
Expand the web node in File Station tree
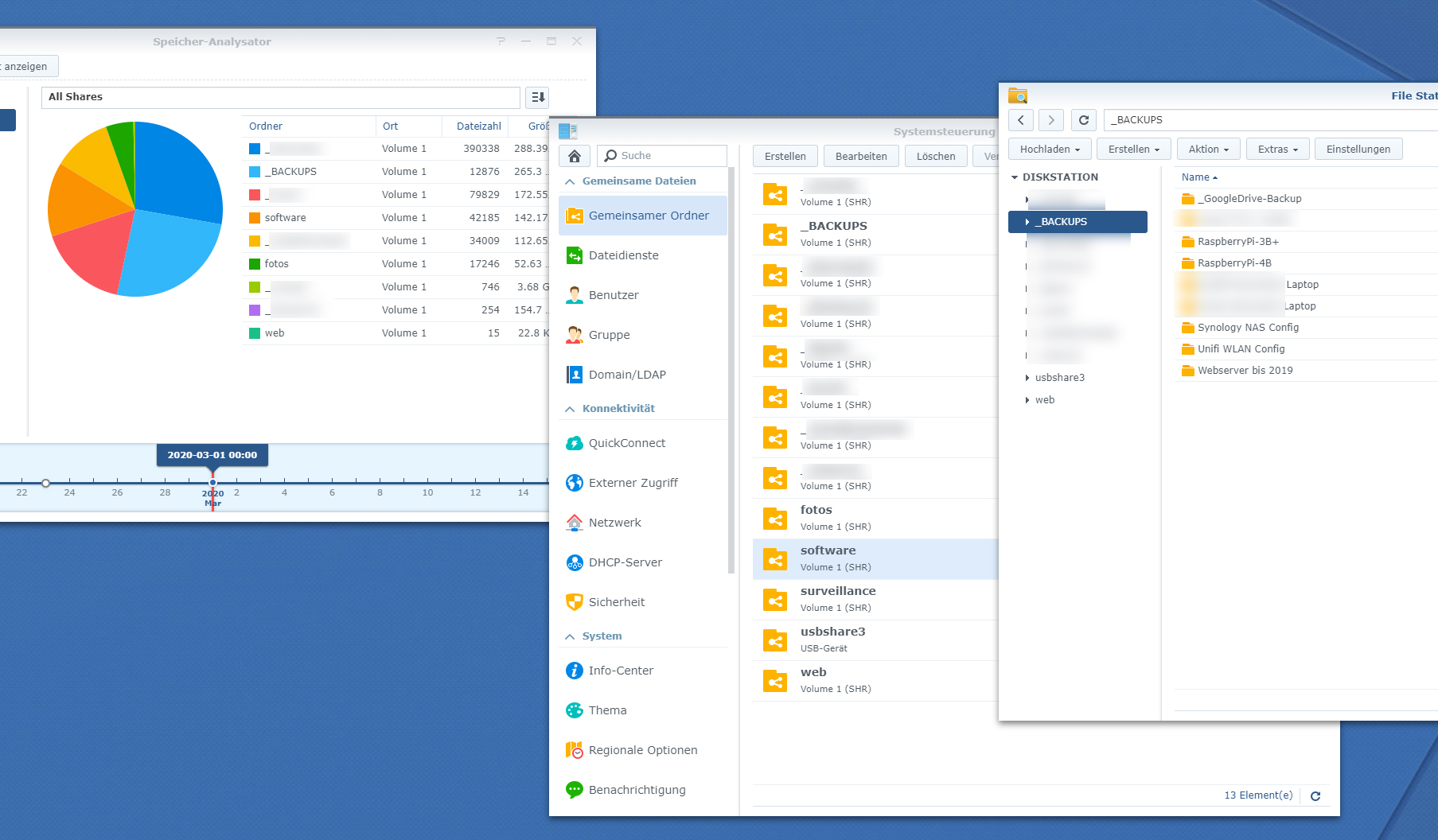pyautogui.click(x=1027, y=400)
